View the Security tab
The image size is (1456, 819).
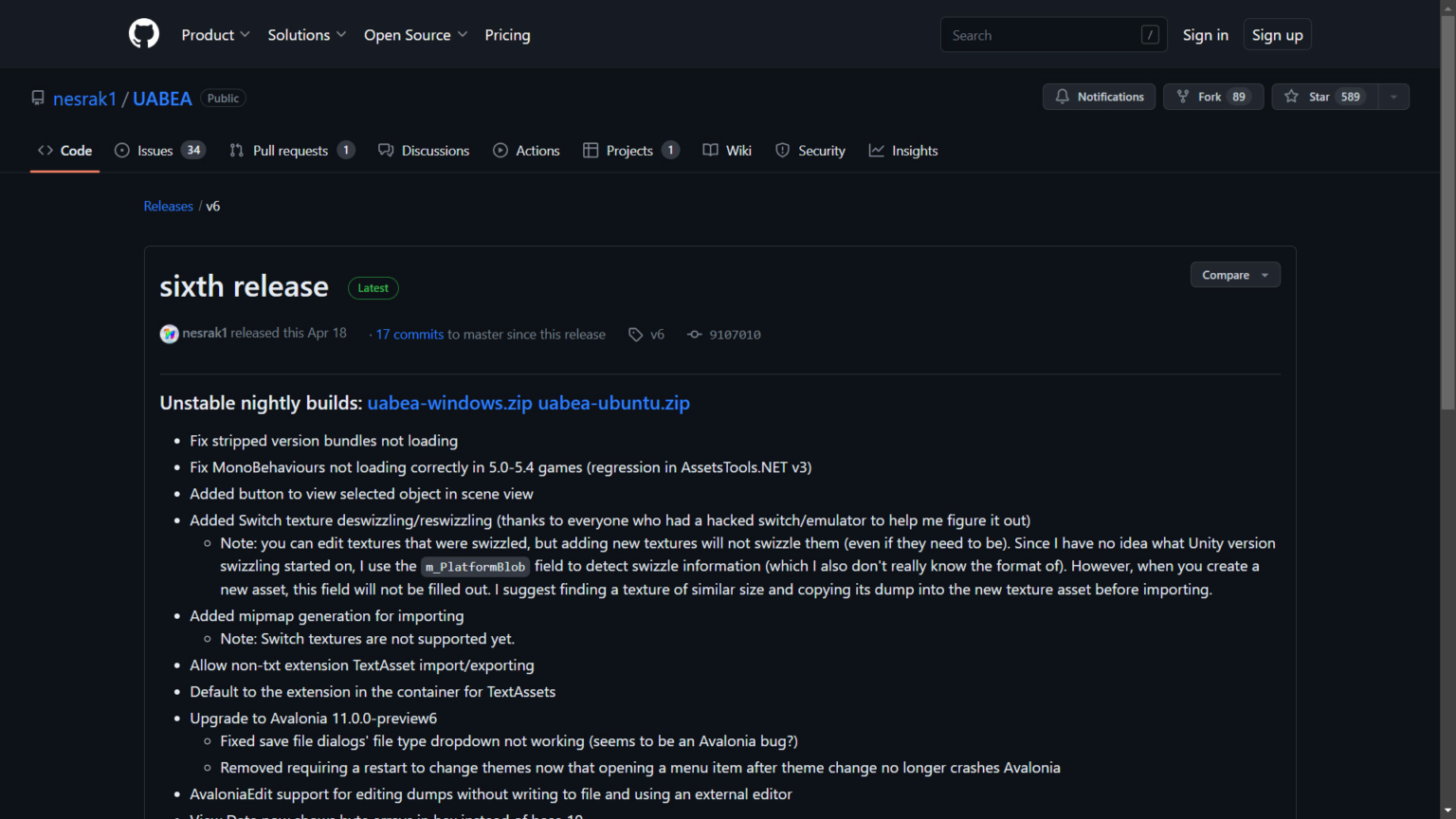810,151
